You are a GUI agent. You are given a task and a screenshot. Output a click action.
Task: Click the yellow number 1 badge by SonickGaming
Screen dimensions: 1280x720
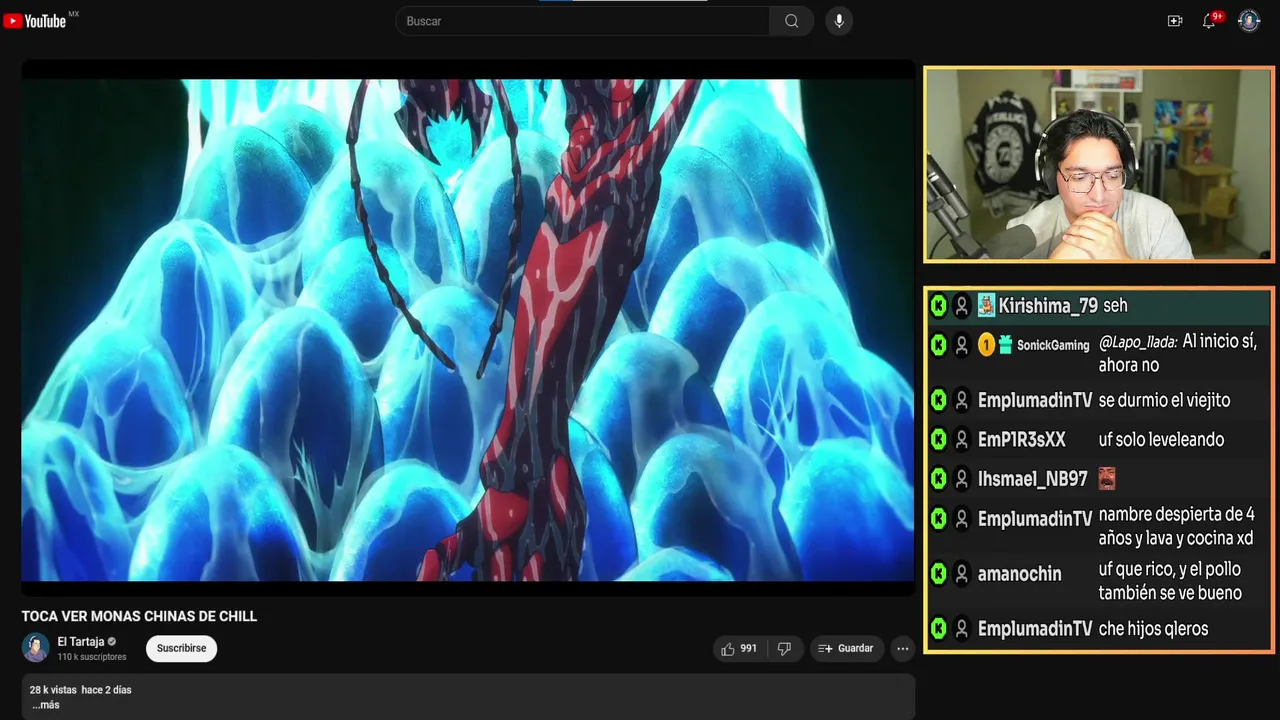coord(986,345)
